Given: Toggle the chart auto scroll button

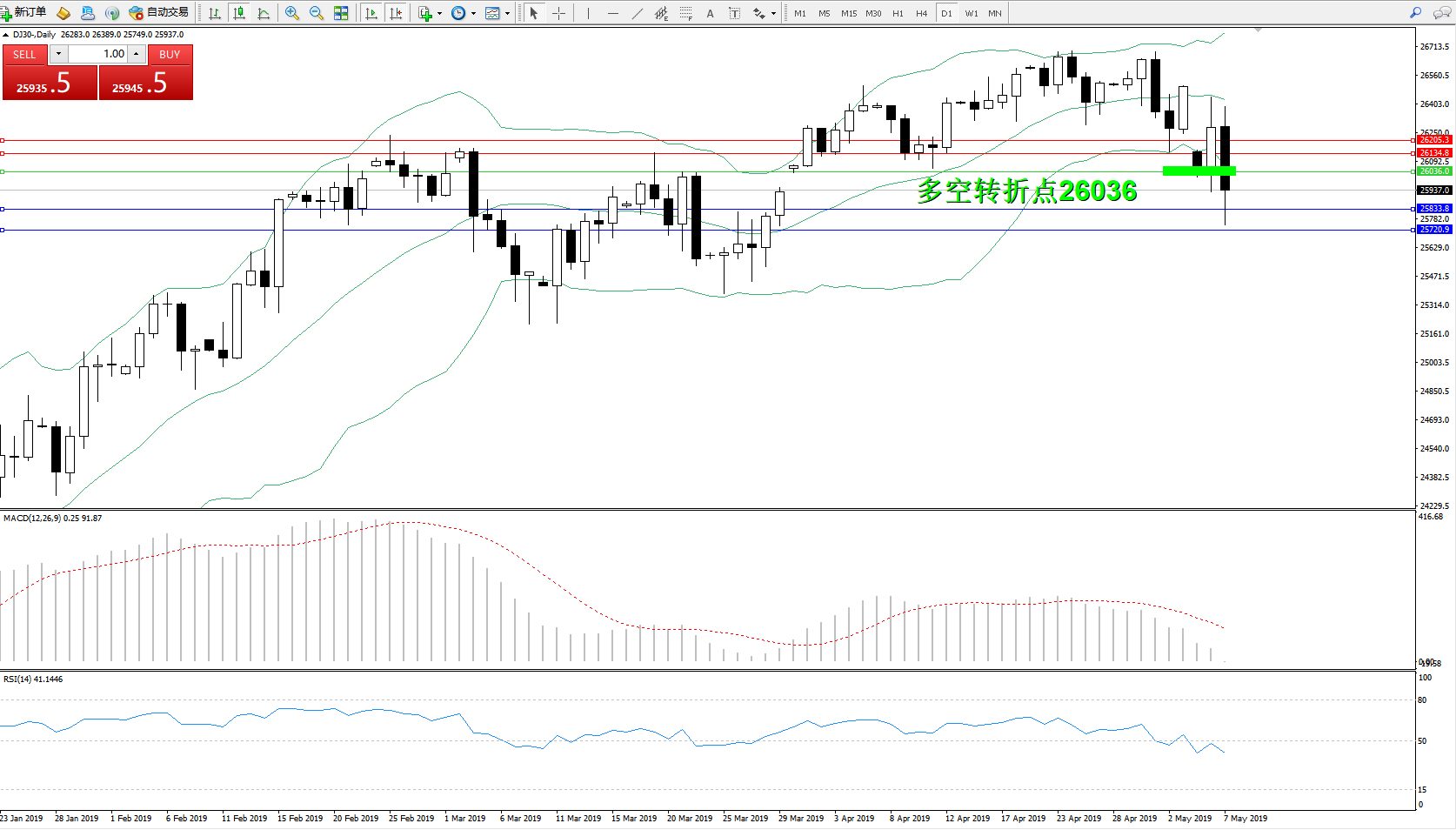Looking at the screenshot, I should tap(371, 13).
